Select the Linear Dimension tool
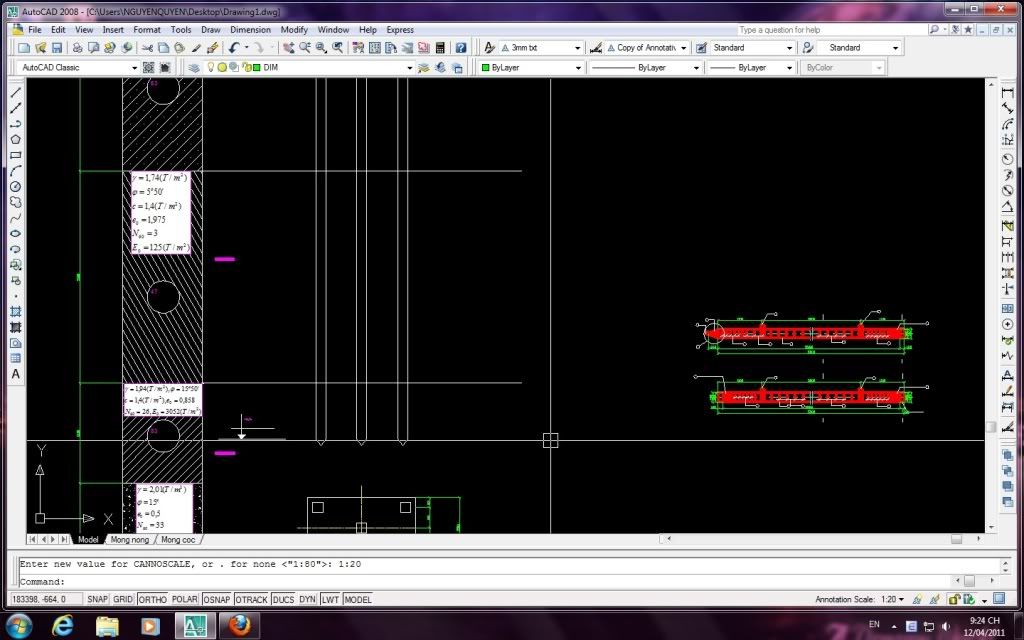 tap(1008, 93)
